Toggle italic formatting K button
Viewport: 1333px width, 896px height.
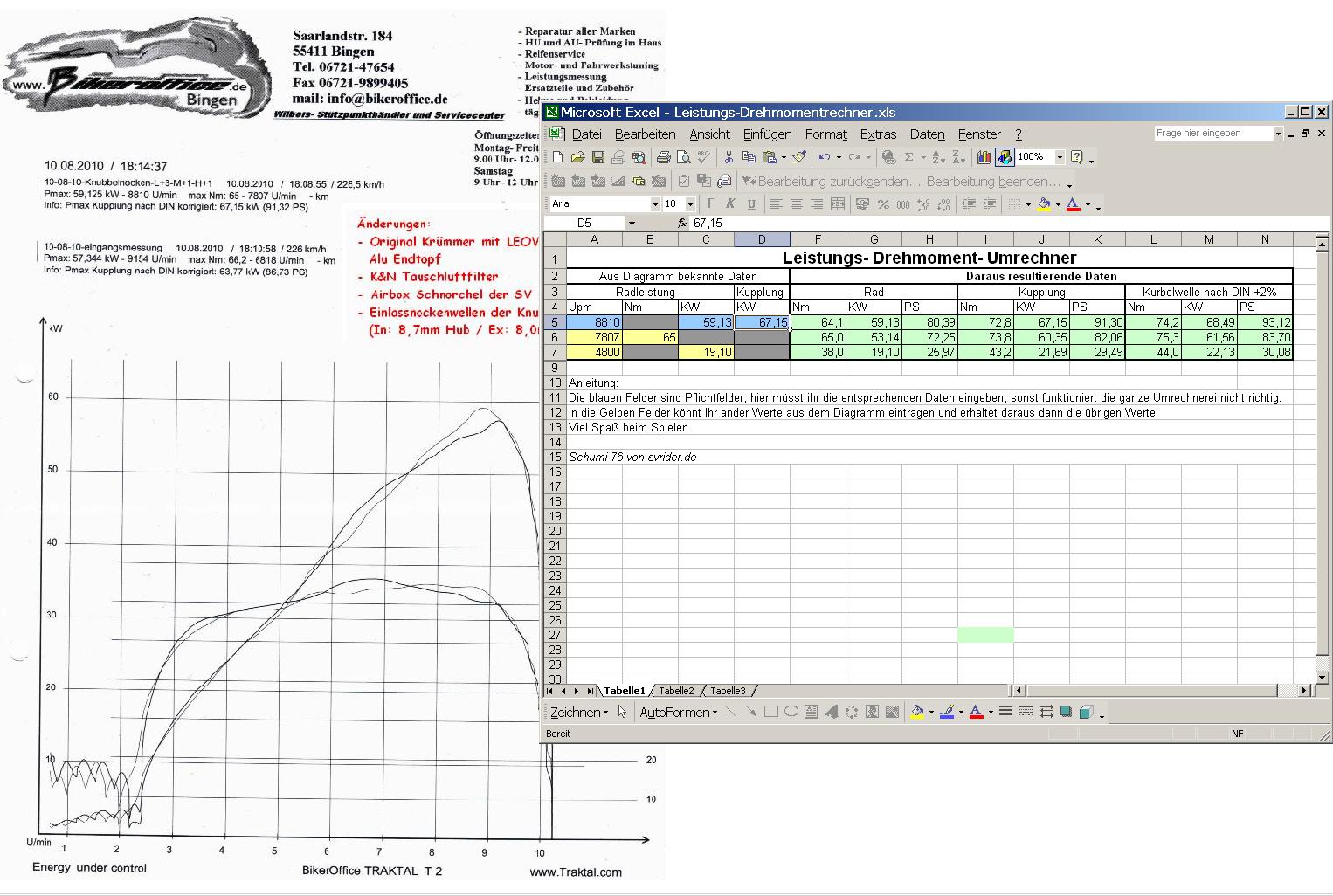[x=730, y=204]
